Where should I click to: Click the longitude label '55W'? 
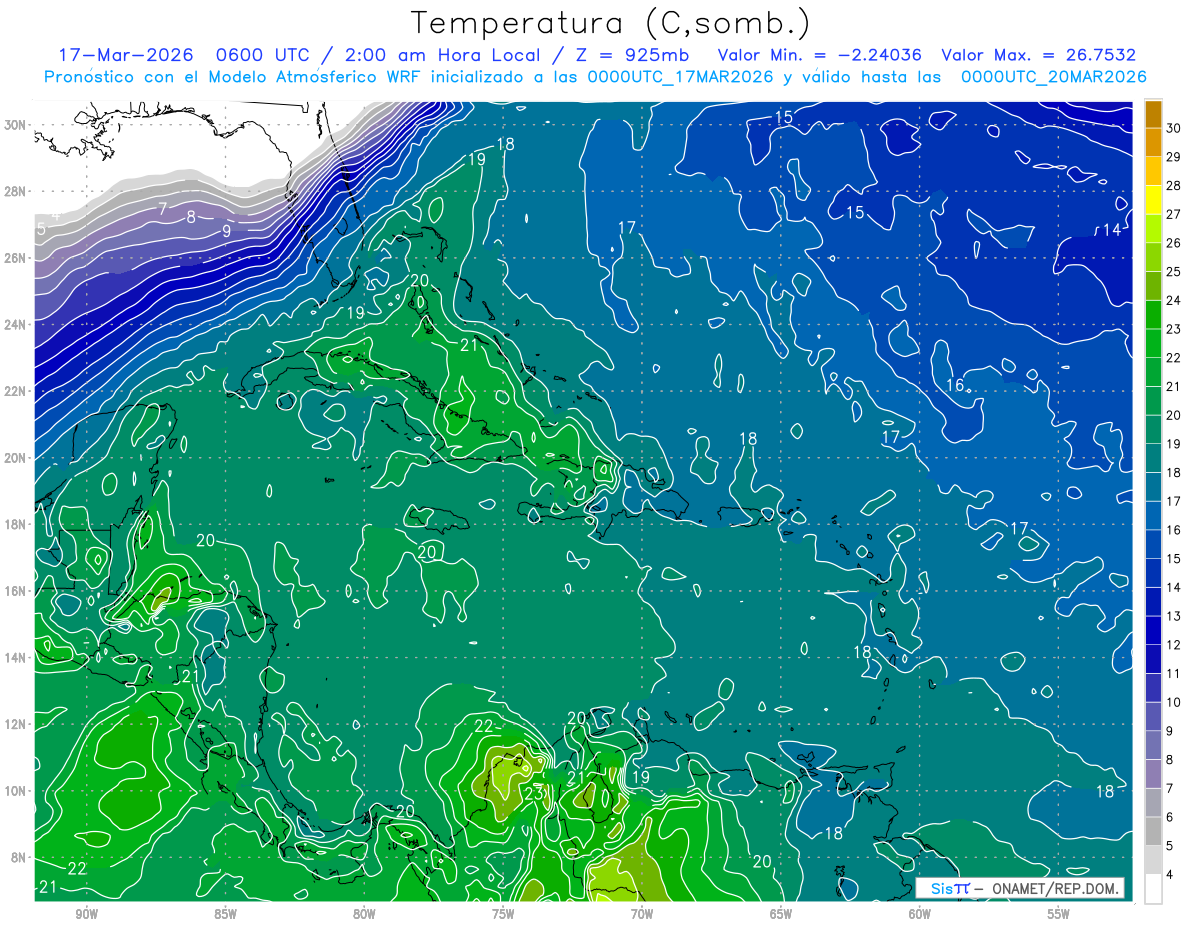tap(1059, 915)
